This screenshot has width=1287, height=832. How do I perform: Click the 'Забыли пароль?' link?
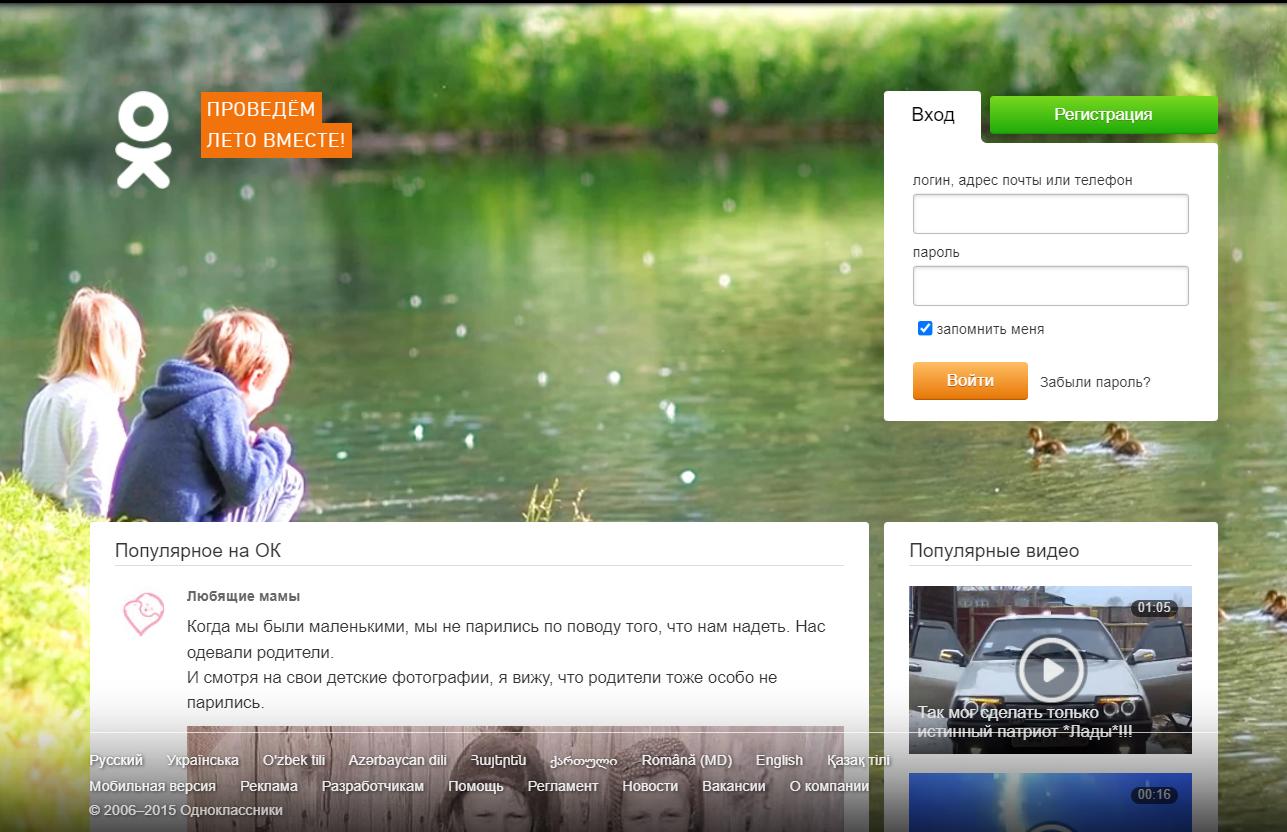[x=1095, y=382]
